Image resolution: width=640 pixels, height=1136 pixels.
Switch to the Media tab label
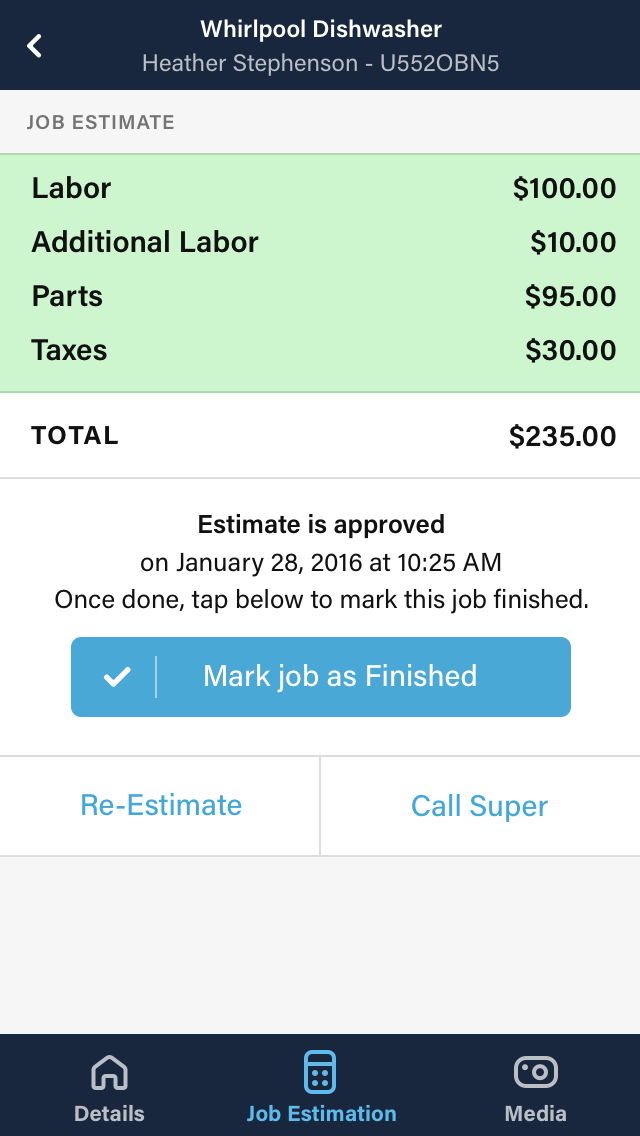tap(536, 1113)
